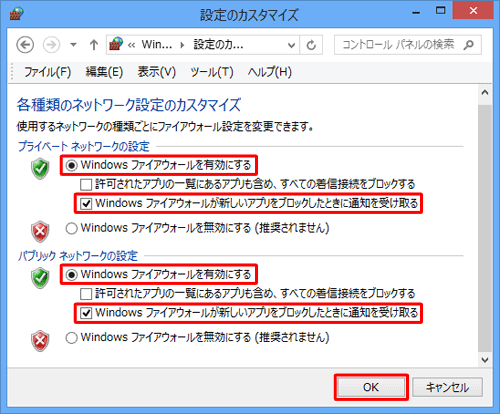This screenshot has width=500, height=414.
Task: Click the firewall icon in address bar
Action: [116, 44]
